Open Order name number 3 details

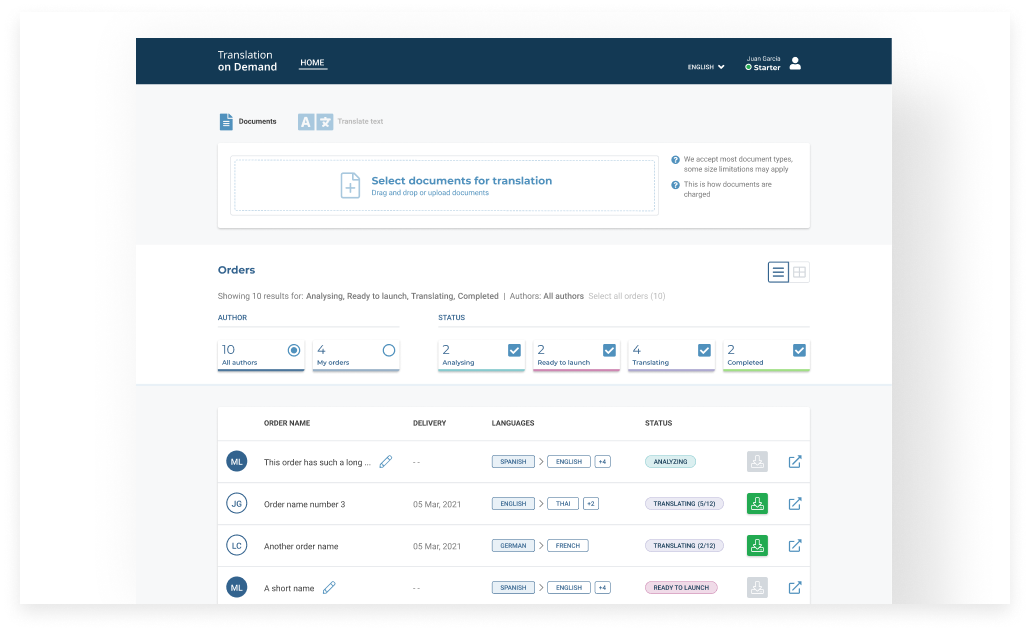tap(795, 504)
